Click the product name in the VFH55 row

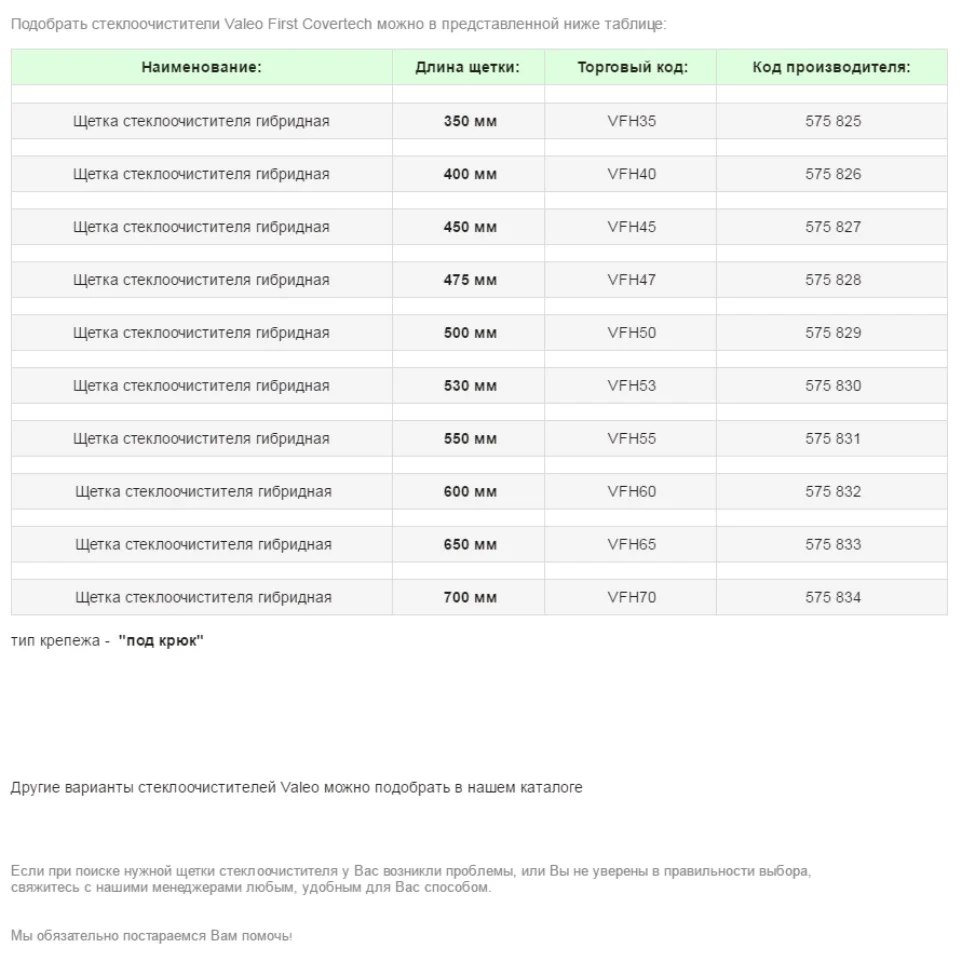click(x=201, y=439)
